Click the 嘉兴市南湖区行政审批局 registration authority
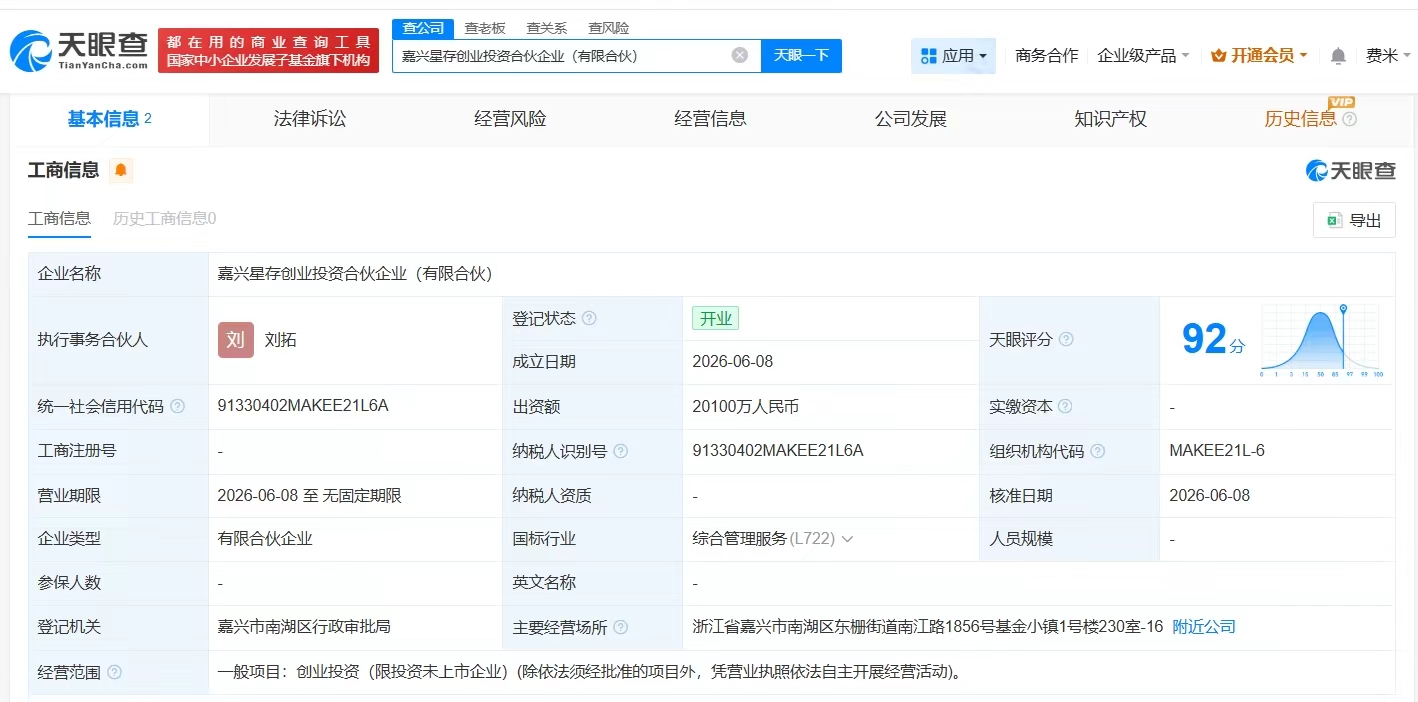The height and width of the screenshot is (702, 1418). 304,627
